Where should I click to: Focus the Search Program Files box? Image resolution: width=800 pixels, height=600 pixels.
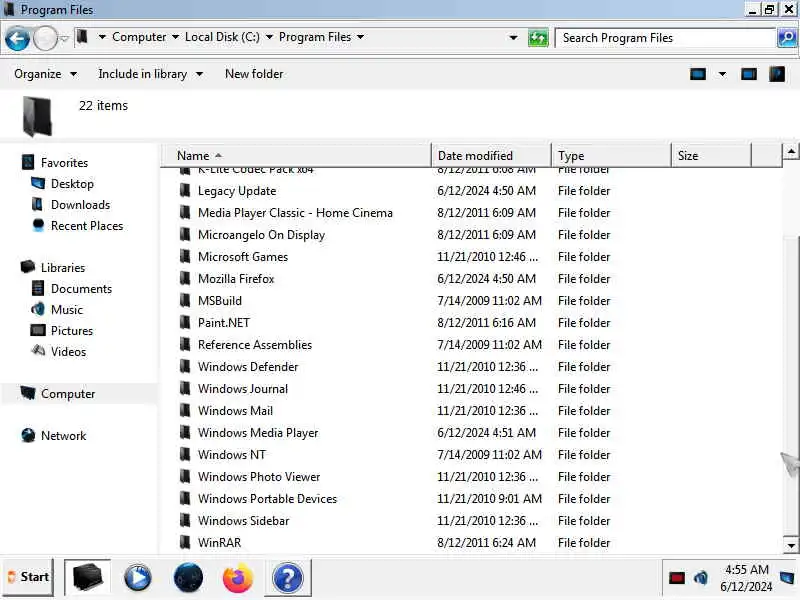point(665,38)
